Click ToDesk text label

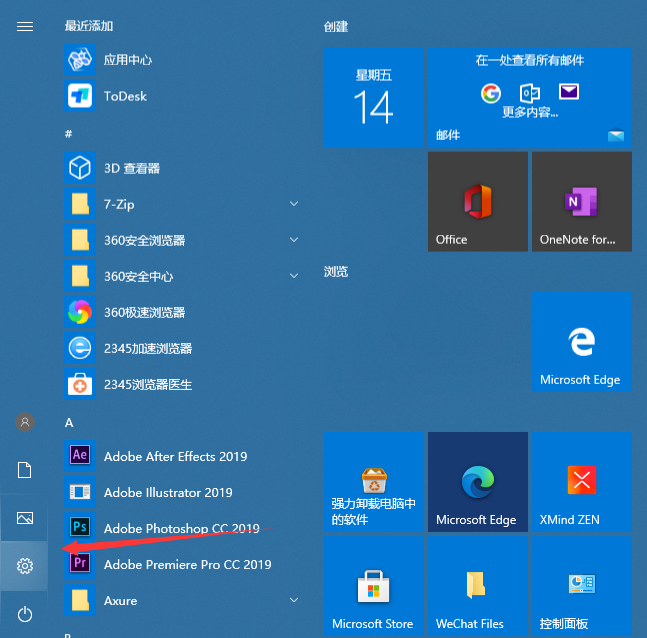click(x=125, y=96)
